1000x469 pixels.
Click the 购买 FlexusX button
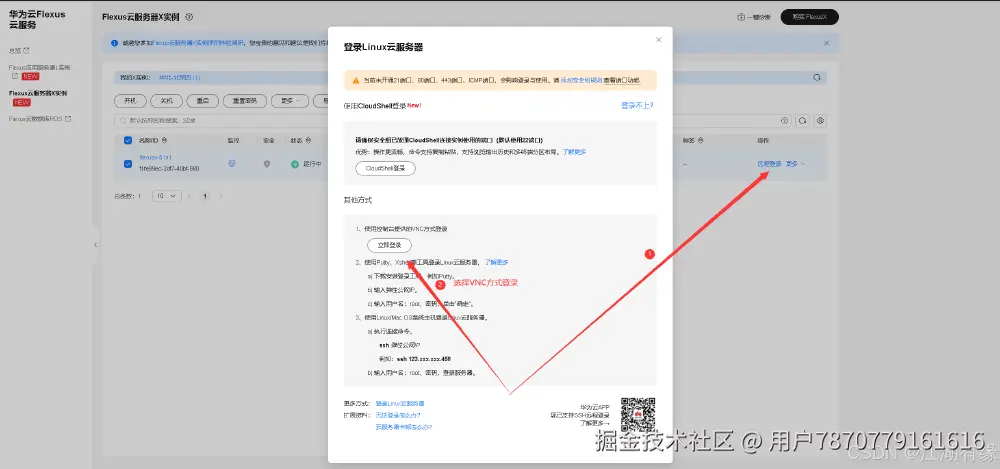point(809,17)
